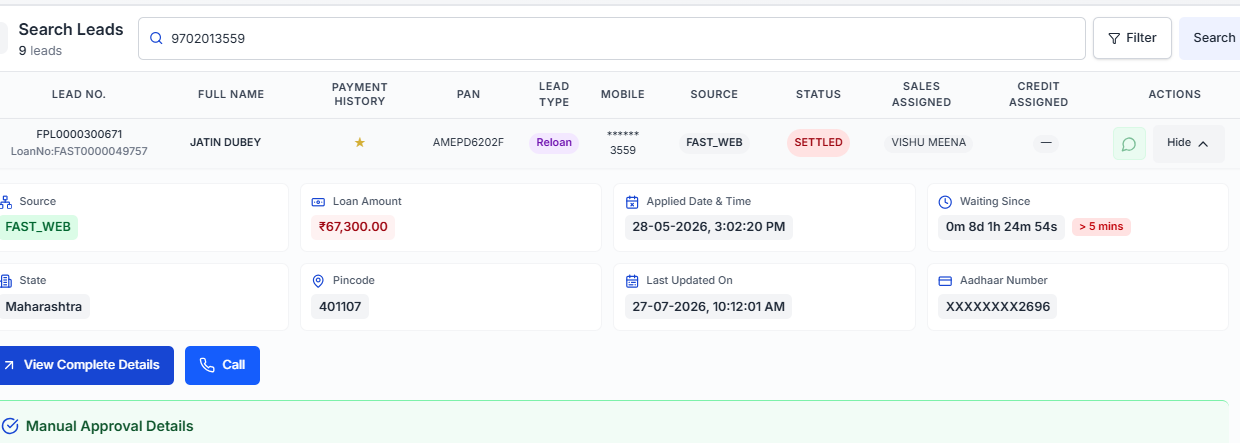The image size is (1240, 443).
Task: Click the ACTIONS column header
Action: [x=1174, y=94]
